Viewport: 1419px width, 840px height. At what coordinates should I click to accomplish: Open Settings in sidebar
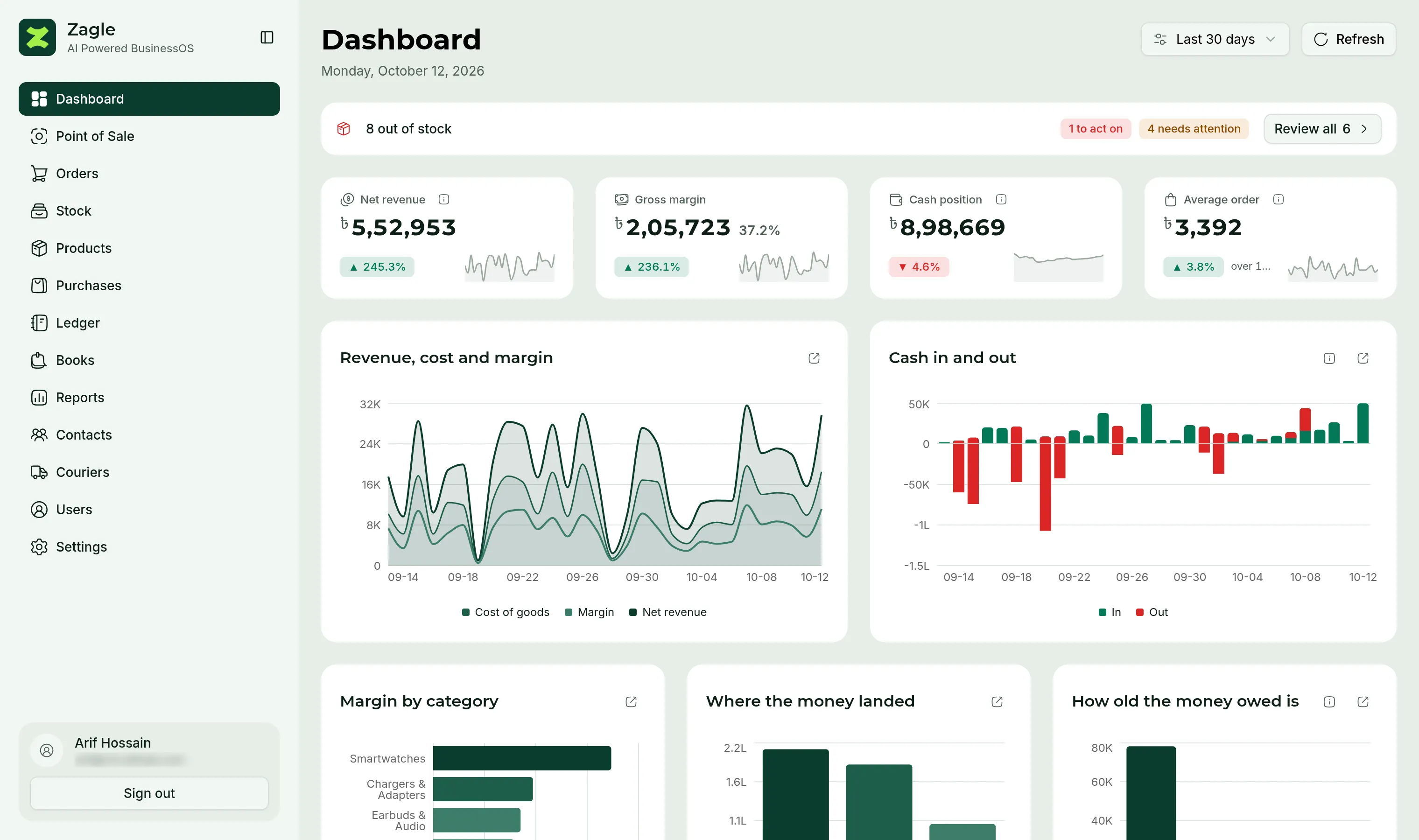coord(149,547)
